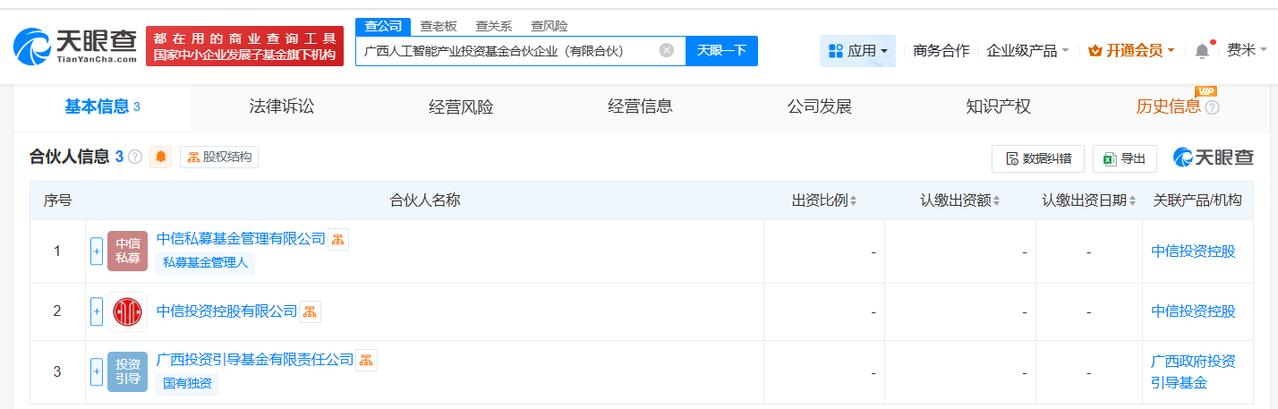Open equity chart icon beside 中信投资控股有限公司

310,312
